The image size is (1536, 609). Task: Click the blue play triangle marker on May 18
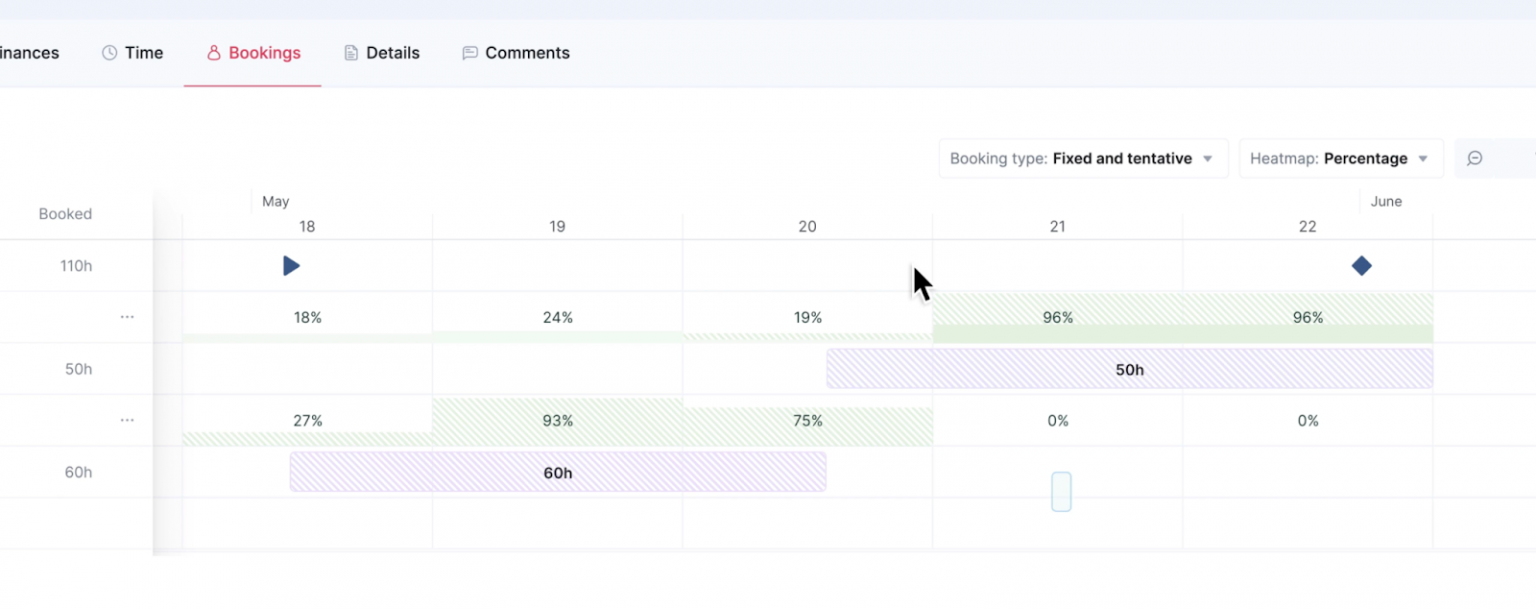291,265
